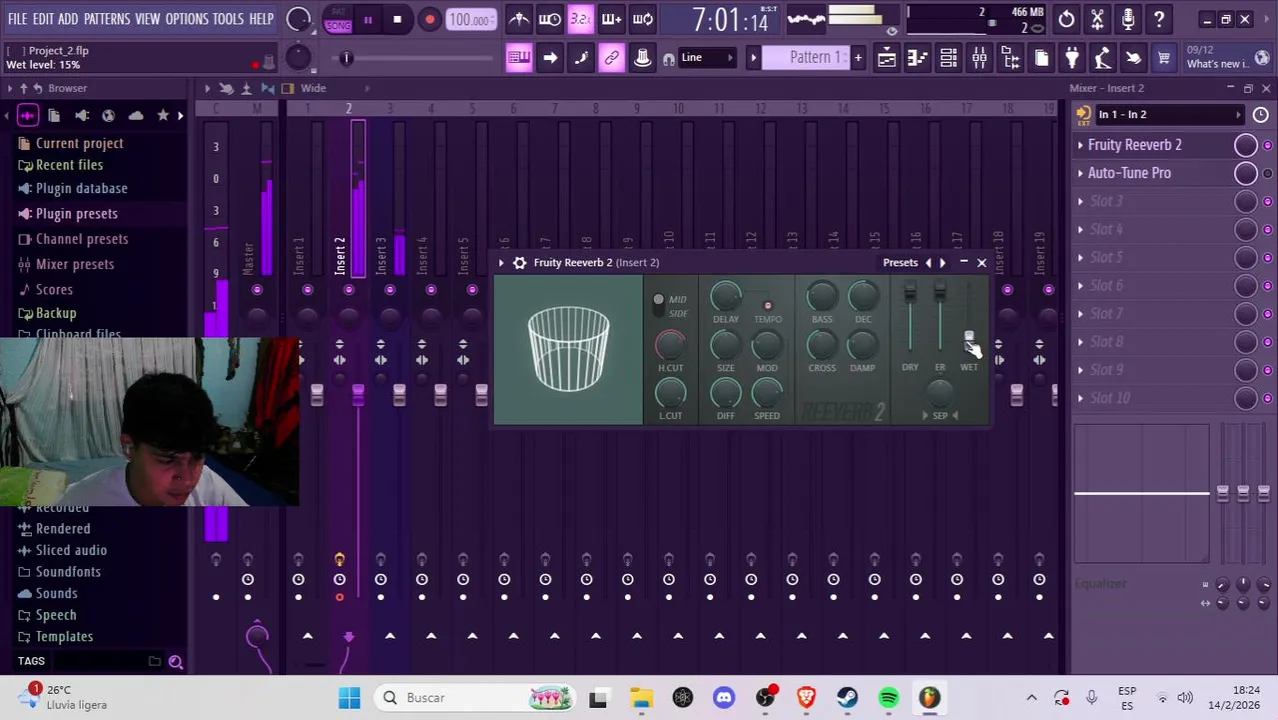The width and height of the screenshot is (1278, 720).
Task: Toggle the Slot 5 enable knob
Action: 1245,258
